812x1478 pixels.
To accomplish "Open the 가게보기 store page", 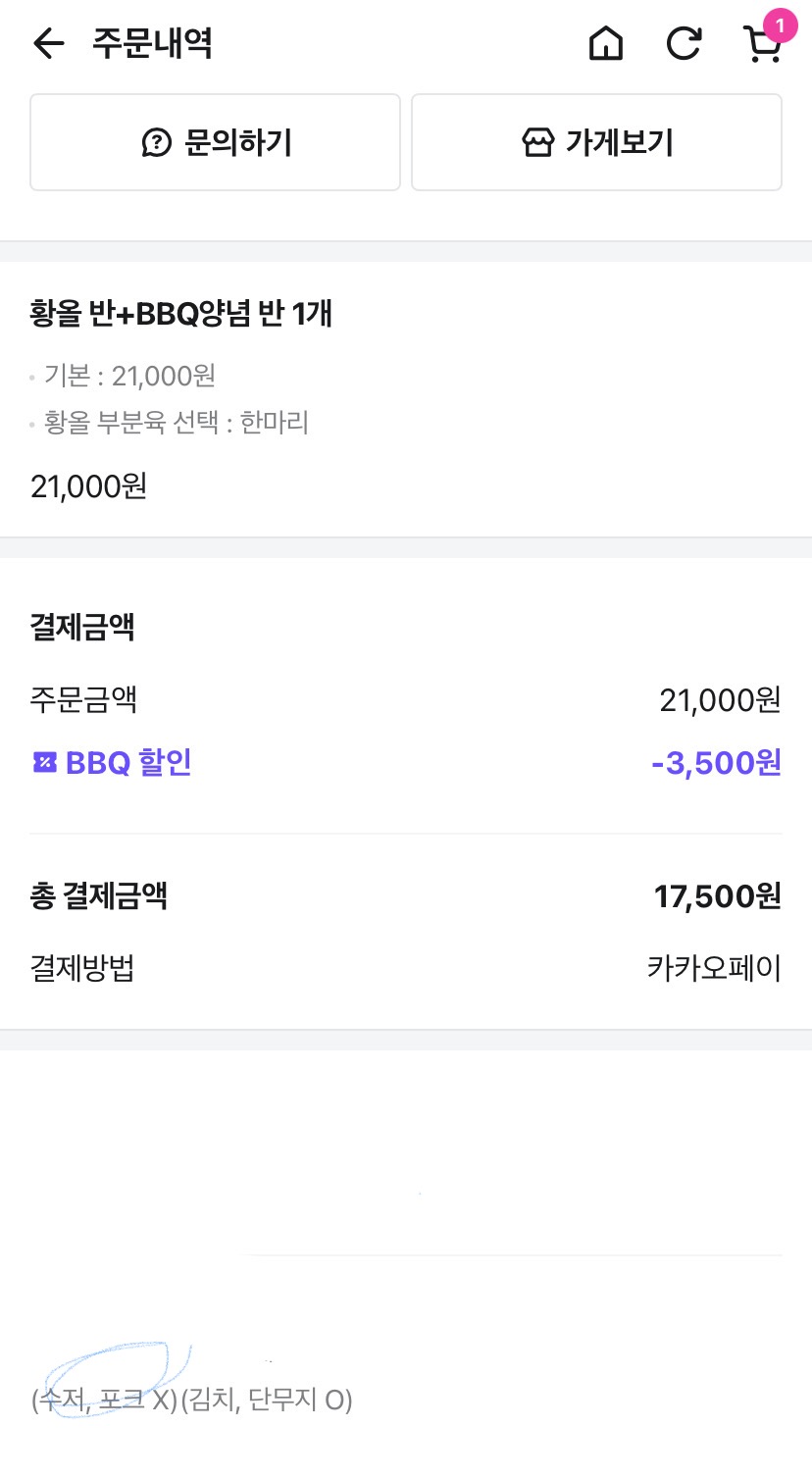I will pyautogui.click(x=596, y=142).
